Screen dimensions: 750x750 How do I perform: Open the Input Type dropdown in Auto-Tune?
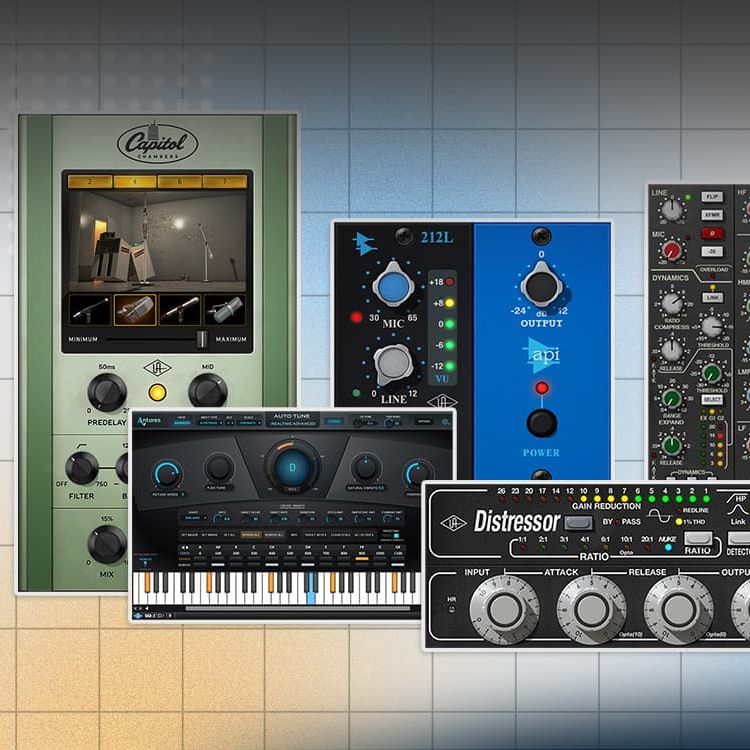[x=210, y=423]
